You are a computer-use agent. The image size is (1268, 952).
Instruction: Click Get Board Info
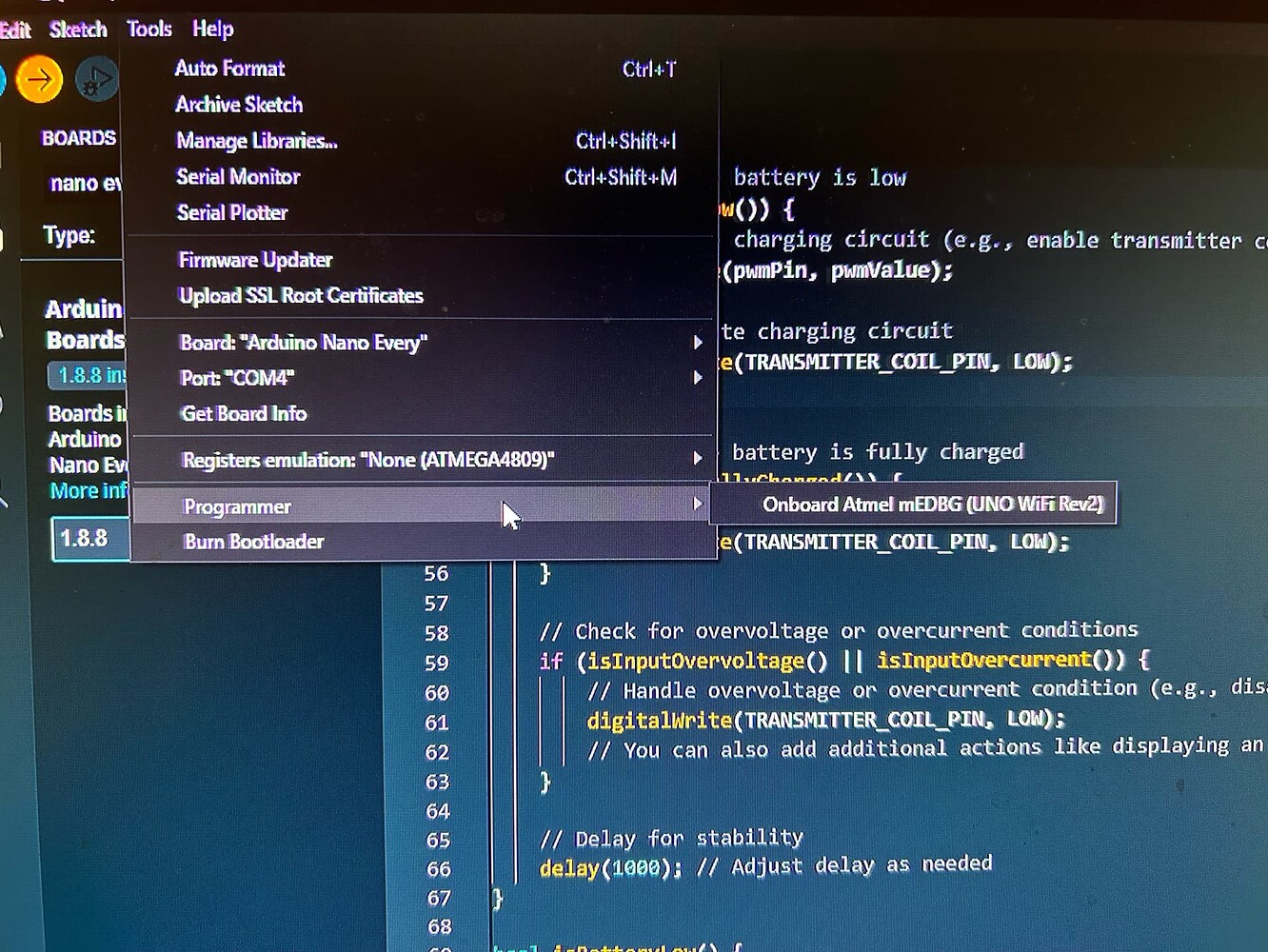point(244,413)
